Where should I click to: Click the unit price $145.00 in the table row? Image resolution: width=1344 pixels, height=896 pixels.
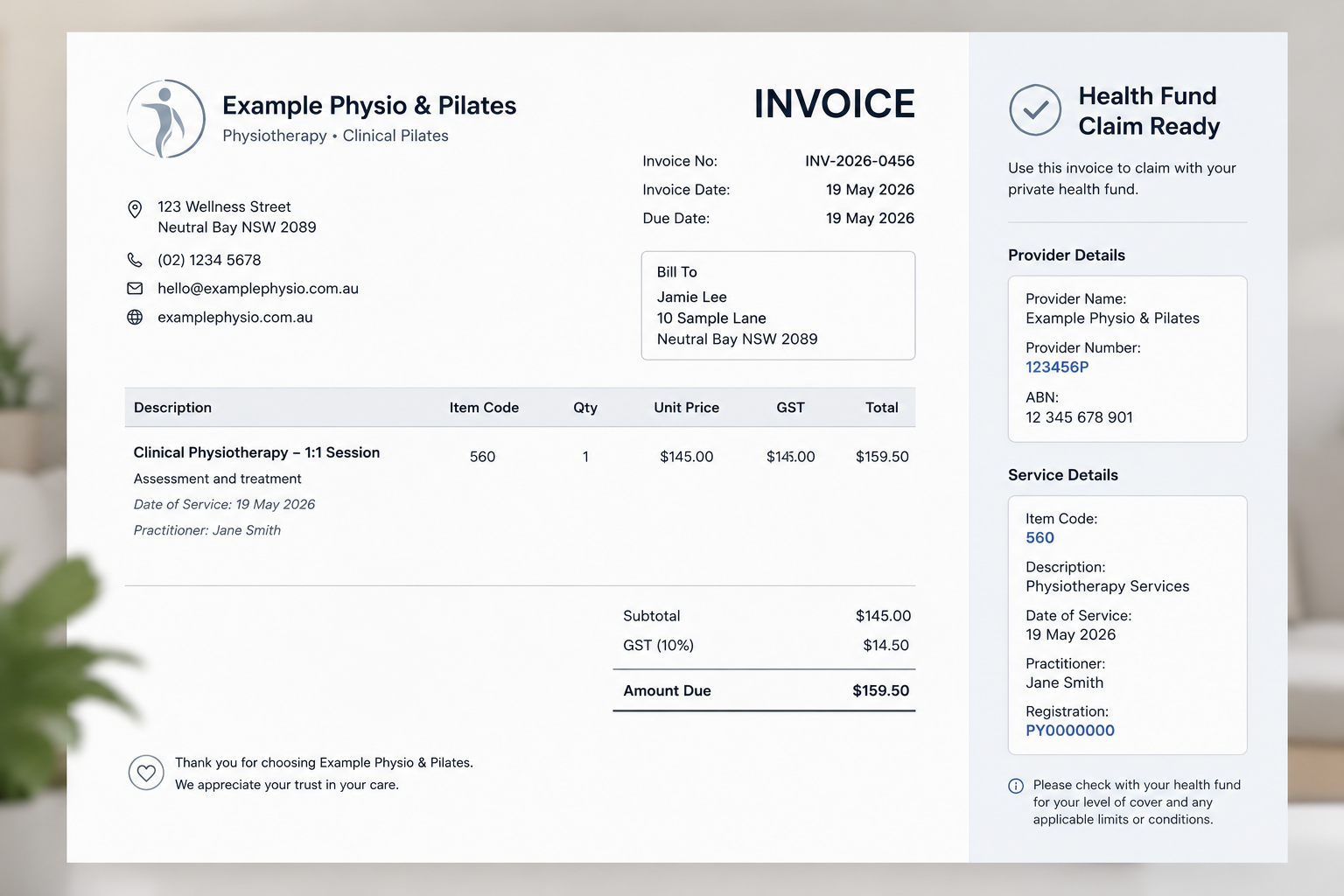pos(687,457)
